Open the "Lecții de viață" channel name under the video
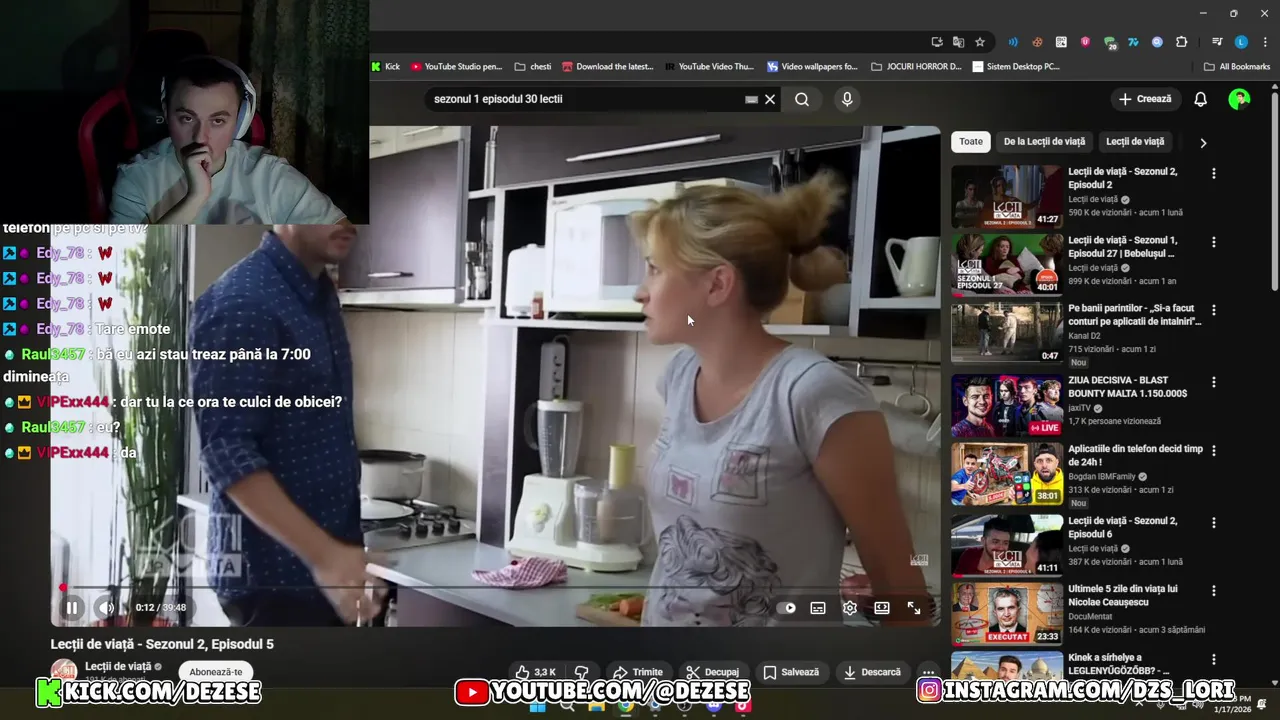The height and width of the screenshot is (720, 1280). coord(118,666)
